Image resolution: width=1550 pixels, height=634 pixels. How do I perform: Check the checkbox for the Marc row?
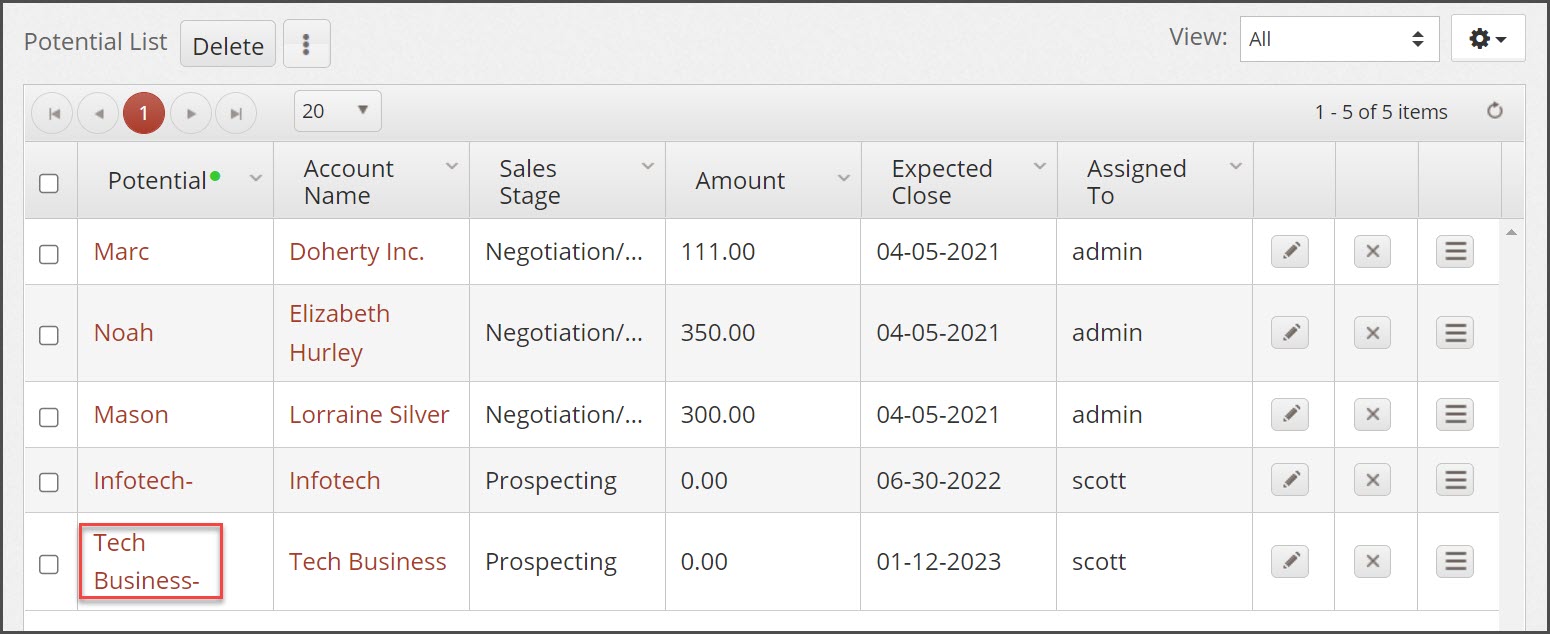[x=48, y=254]
